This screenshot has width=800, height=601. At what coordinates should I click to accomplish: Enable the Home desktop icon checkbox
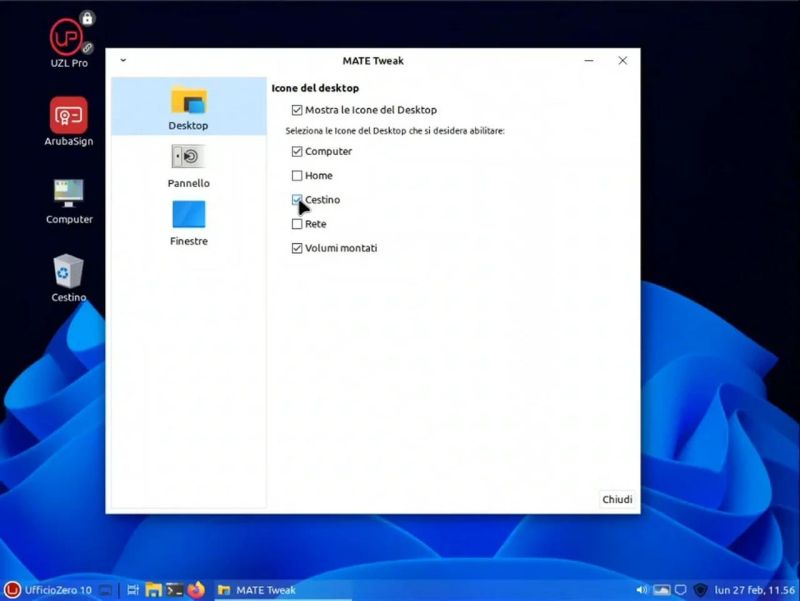(297, 175)
